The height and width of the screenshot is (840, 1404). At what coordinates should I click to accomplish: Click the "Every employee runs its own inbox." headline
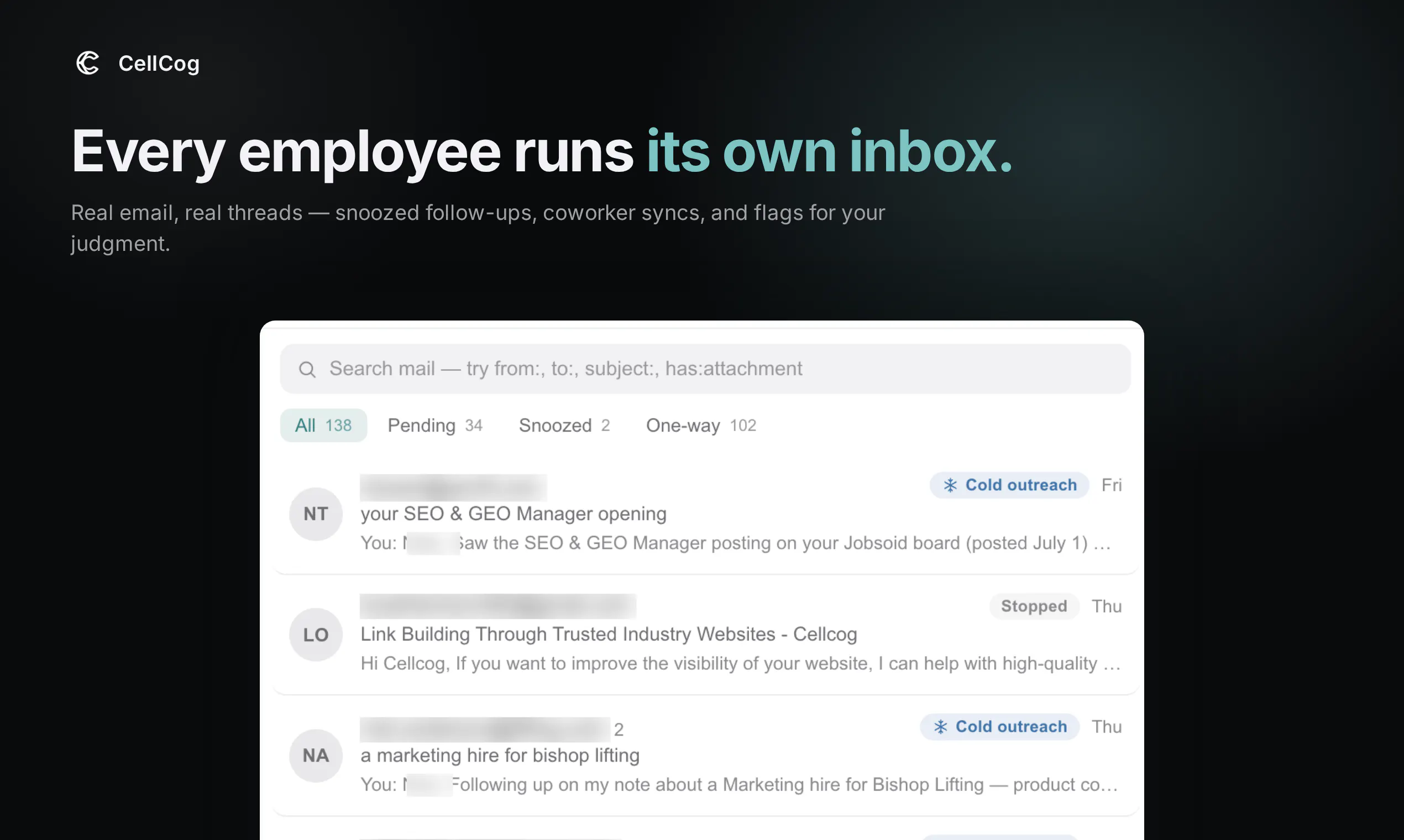point(542,152)
